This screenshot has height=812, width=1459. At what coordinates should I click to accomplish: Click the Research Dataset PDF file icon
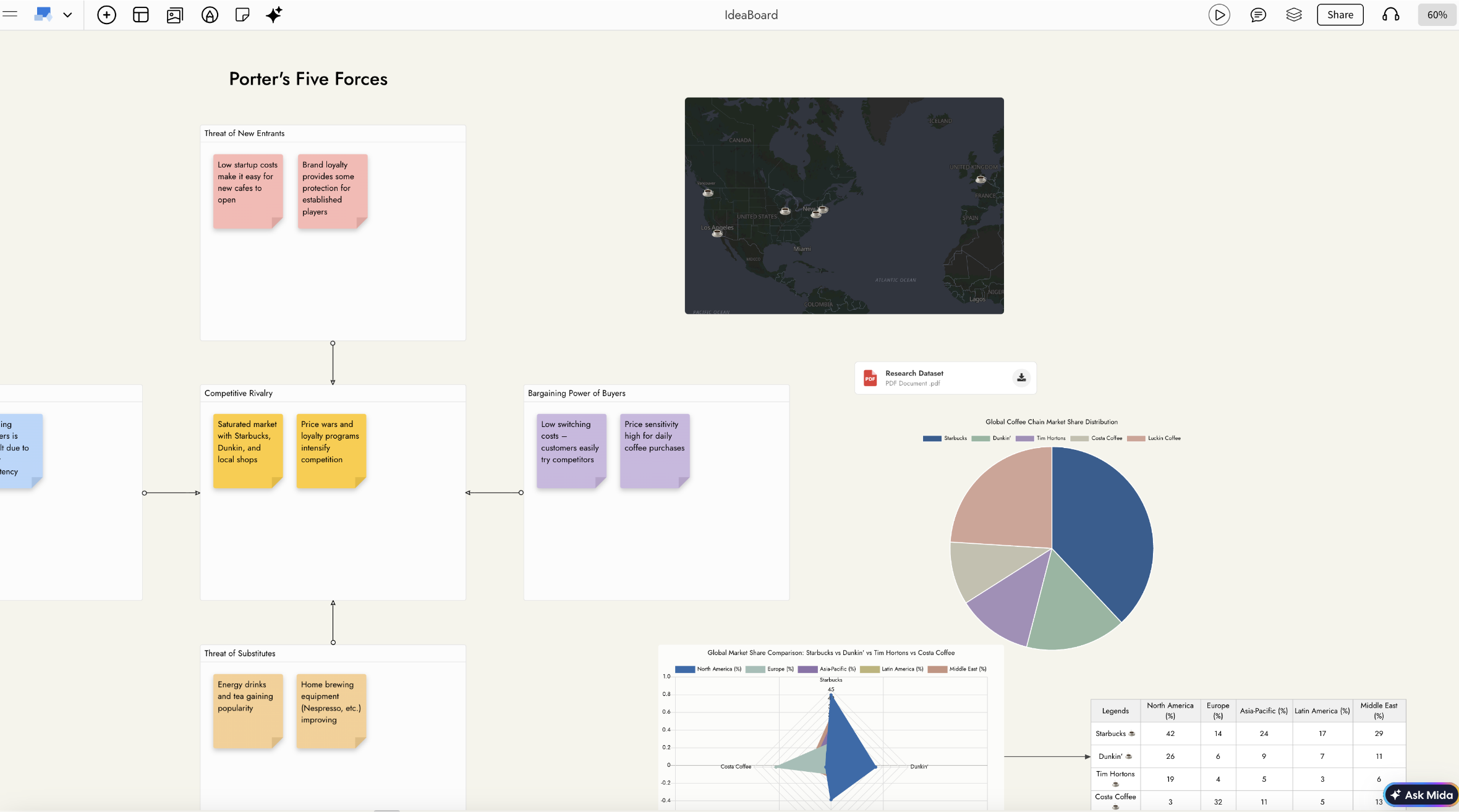point(870,378)
